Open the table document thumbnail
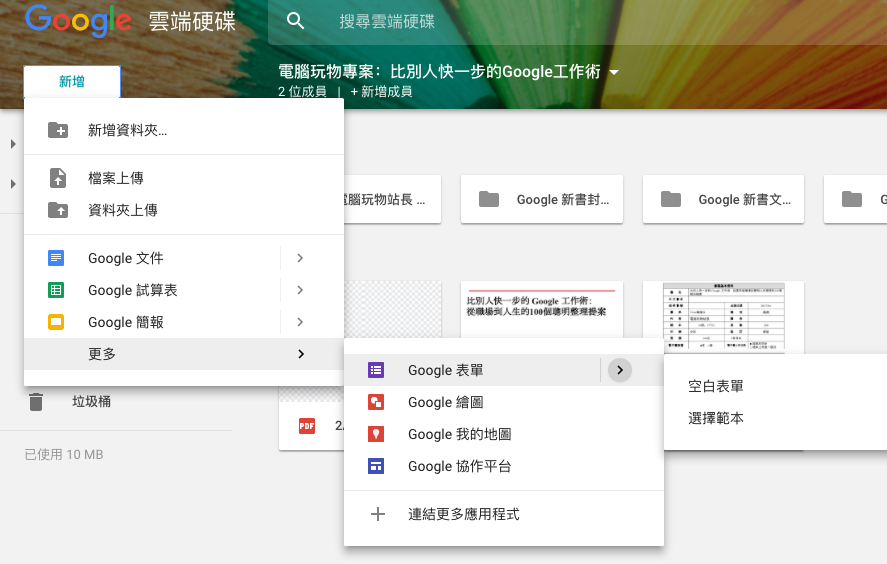This screenshot has width=887, height=564. [x=724, y=317]
